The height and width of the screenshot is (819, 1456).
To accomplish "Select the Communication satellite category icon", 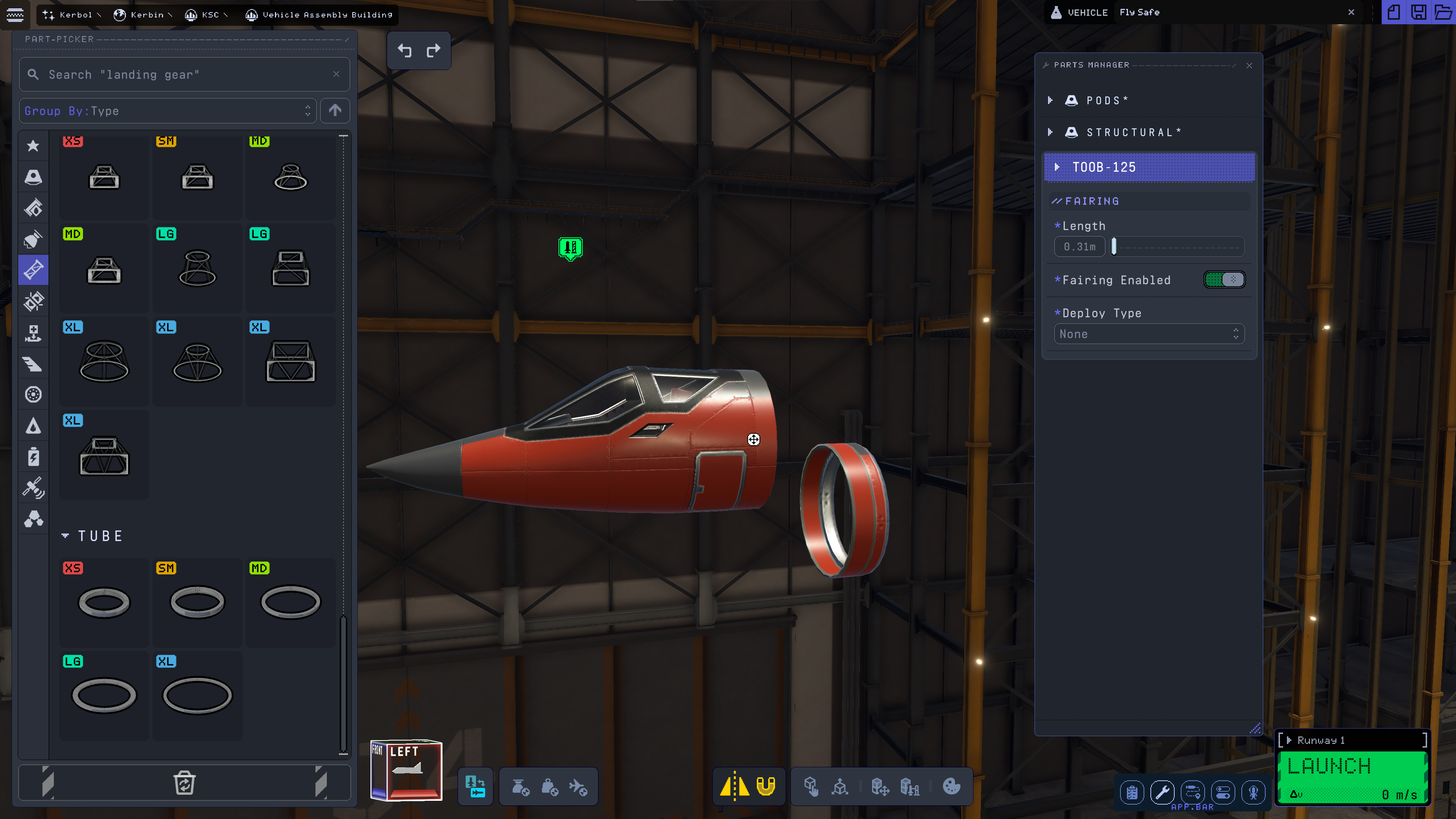I will click(x=33, y=488).
